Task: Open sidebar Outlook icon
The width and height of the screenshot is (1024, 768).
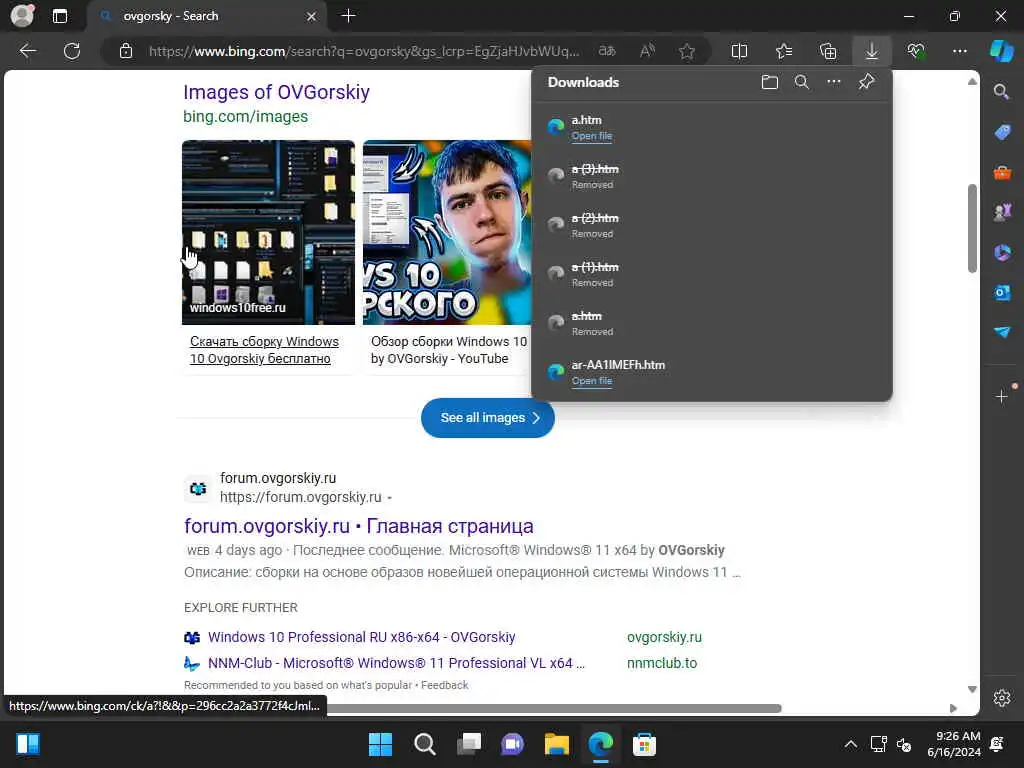Action: point(1002,292)
